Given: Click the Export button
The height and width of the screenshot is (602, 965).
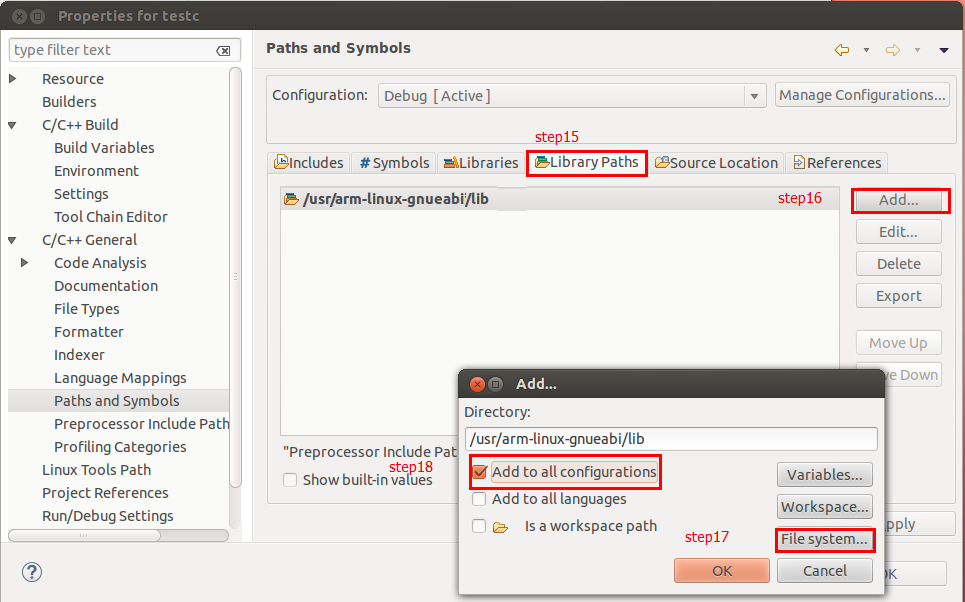Looking at the screenshot, I should [899, 296].
